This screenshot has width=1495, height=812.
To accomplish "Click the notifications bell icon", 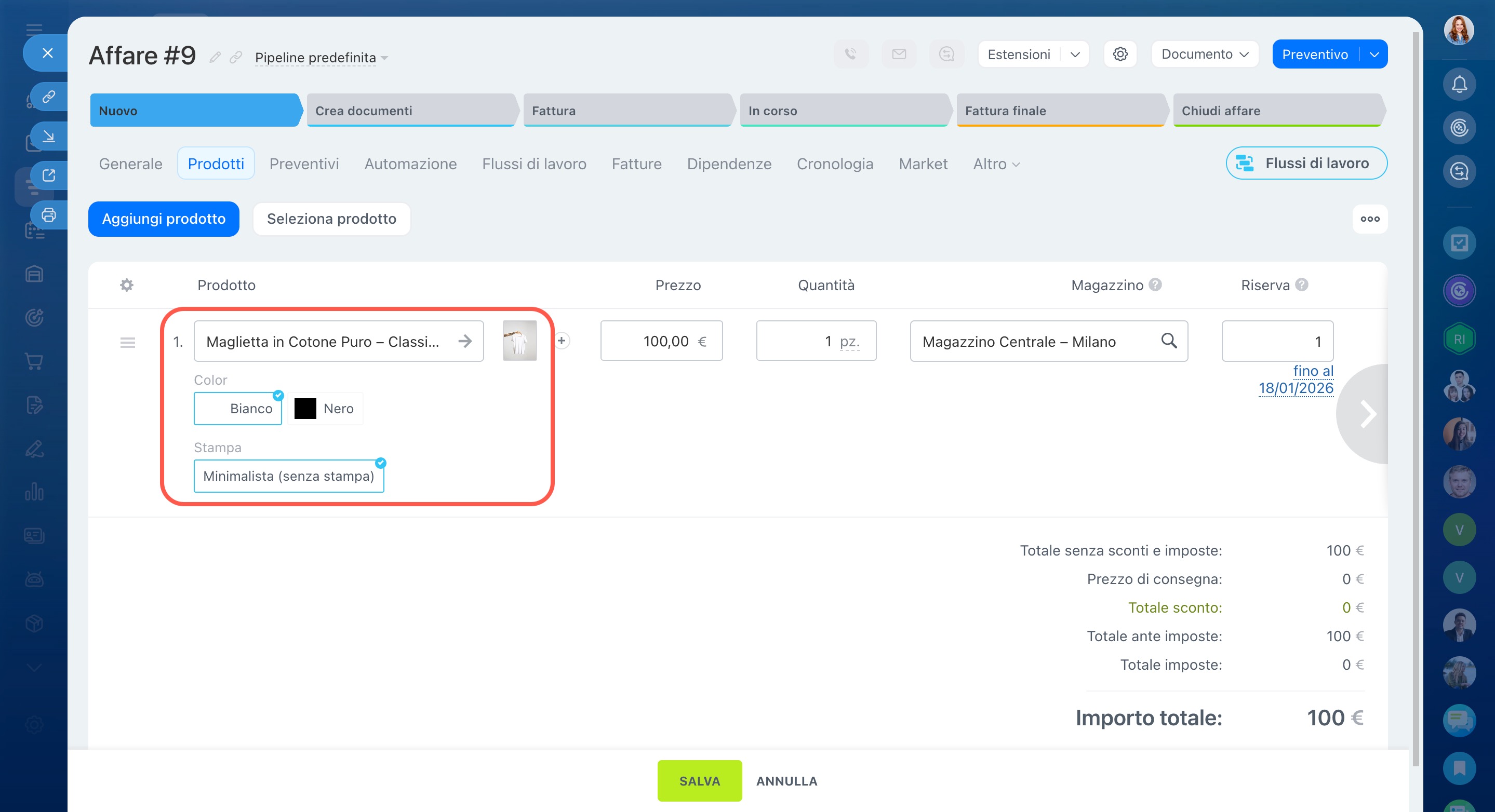I will pyautogui.click(x=1459, y=85).
